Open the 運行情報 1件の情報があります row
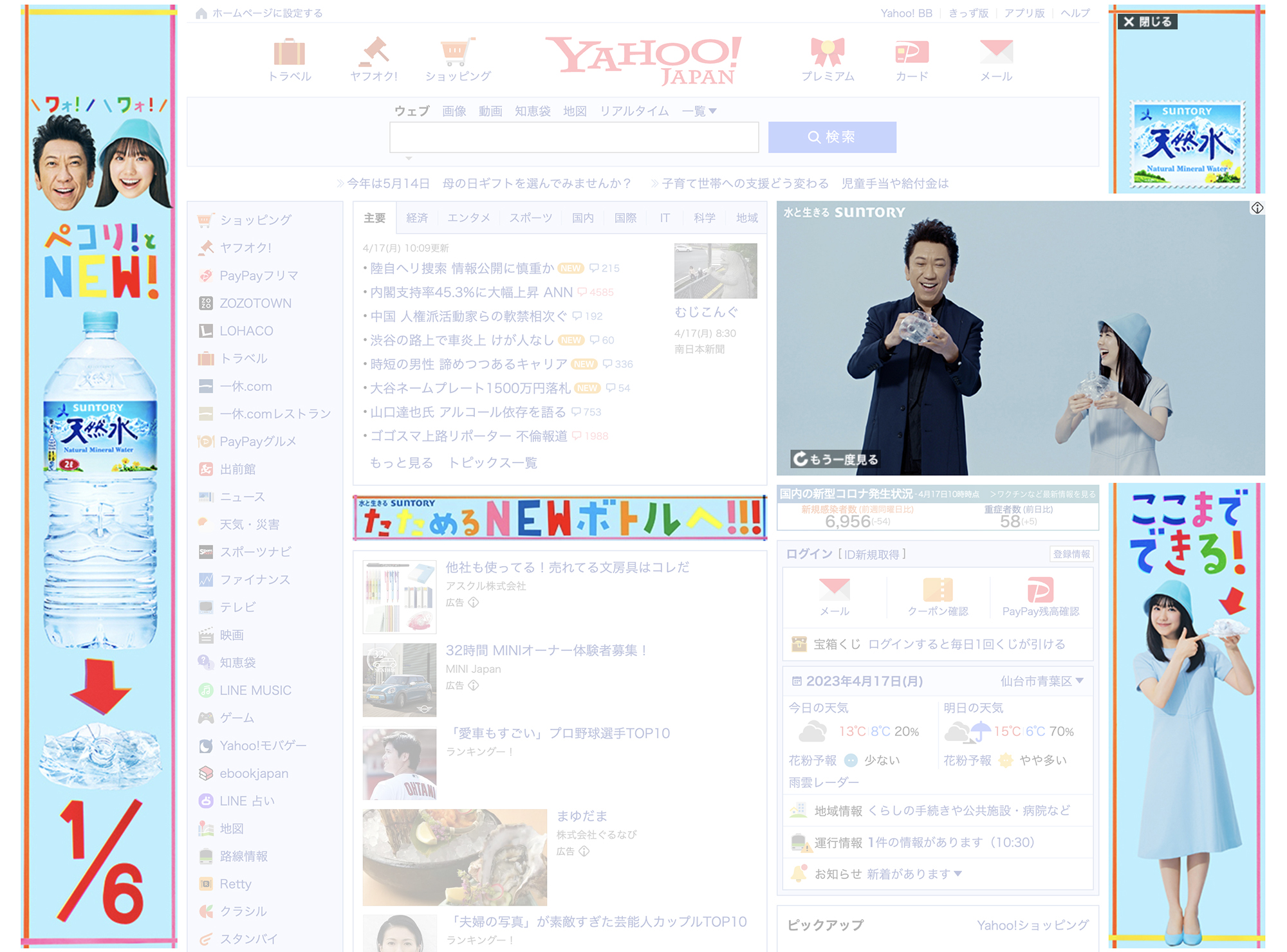The width and height of the screenshot is (1287, 952). [x=939, y=842]
